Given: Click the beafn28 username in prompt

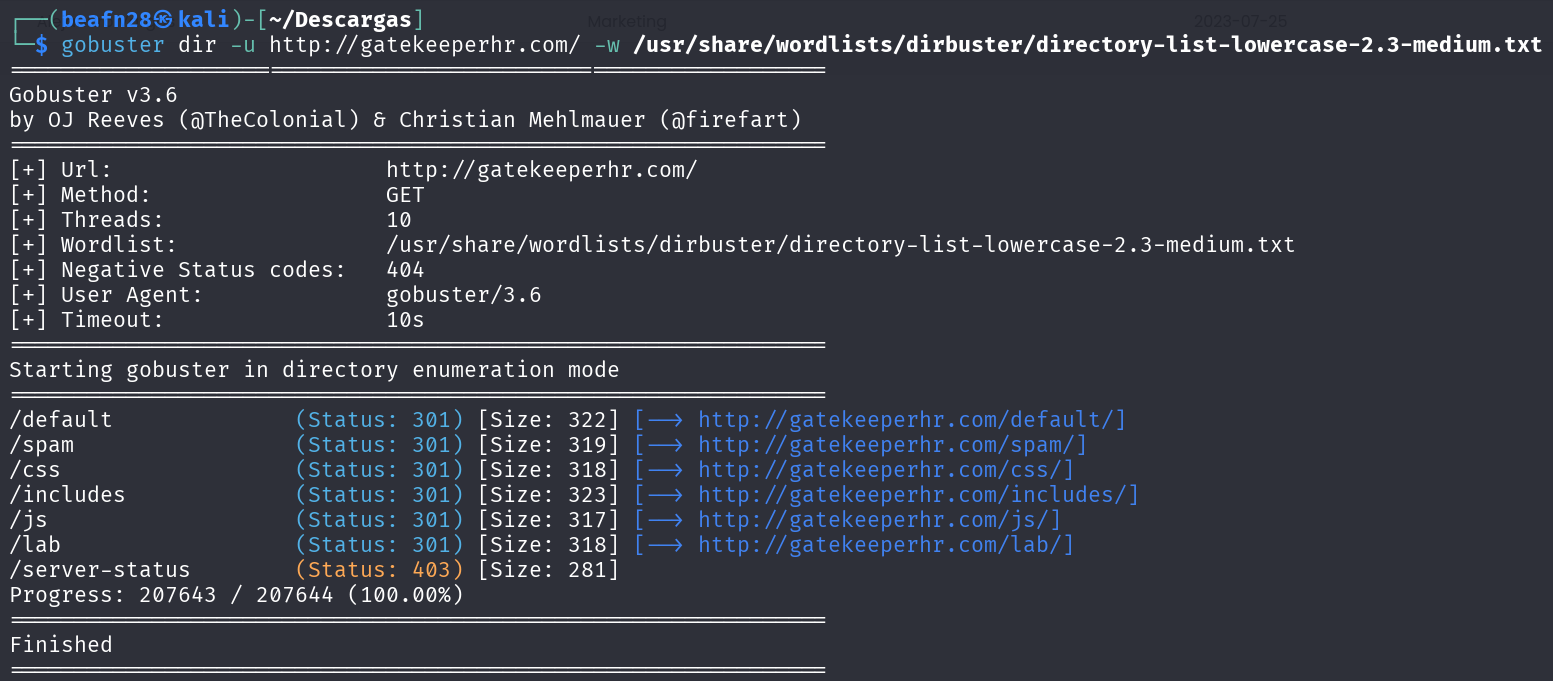Looking at the screenshot, I should (105, 20).
